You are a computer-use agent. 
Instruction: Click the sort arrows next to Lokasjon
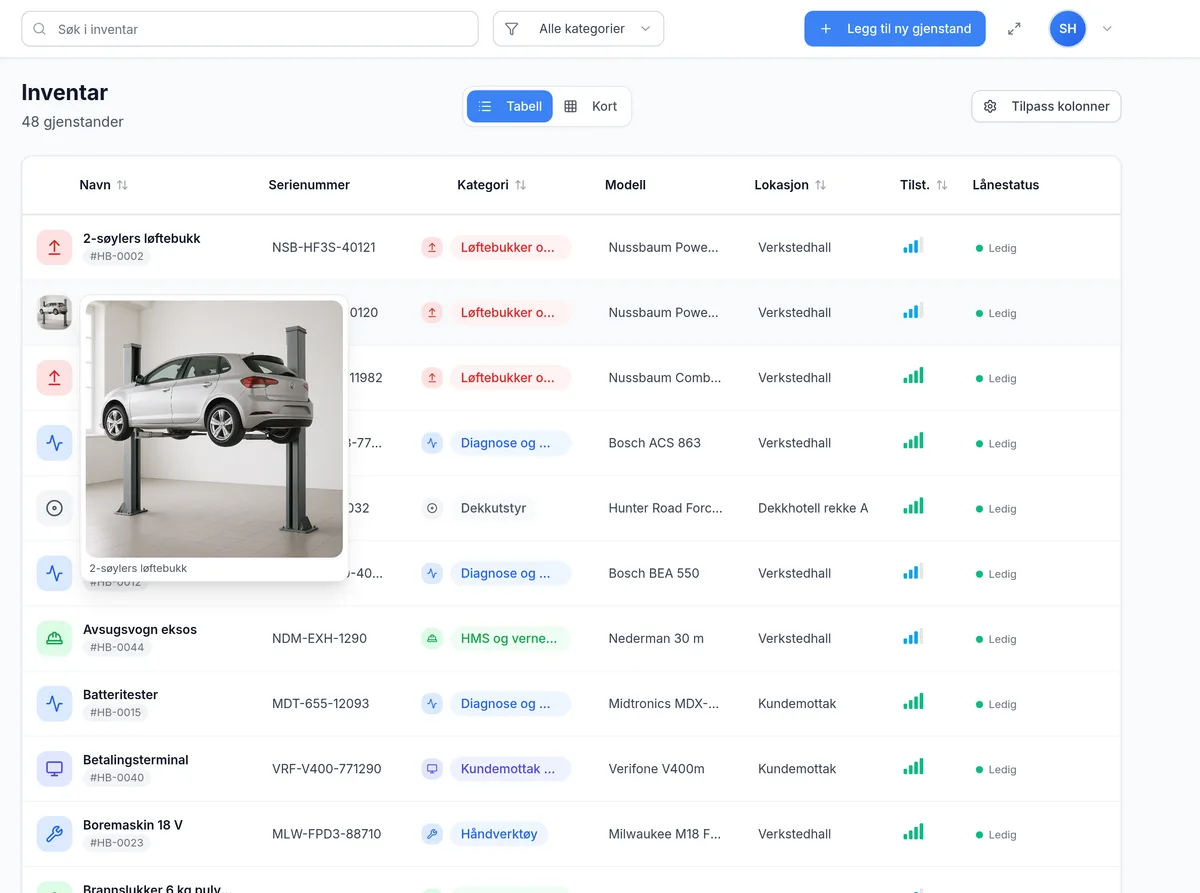[820, 185]
